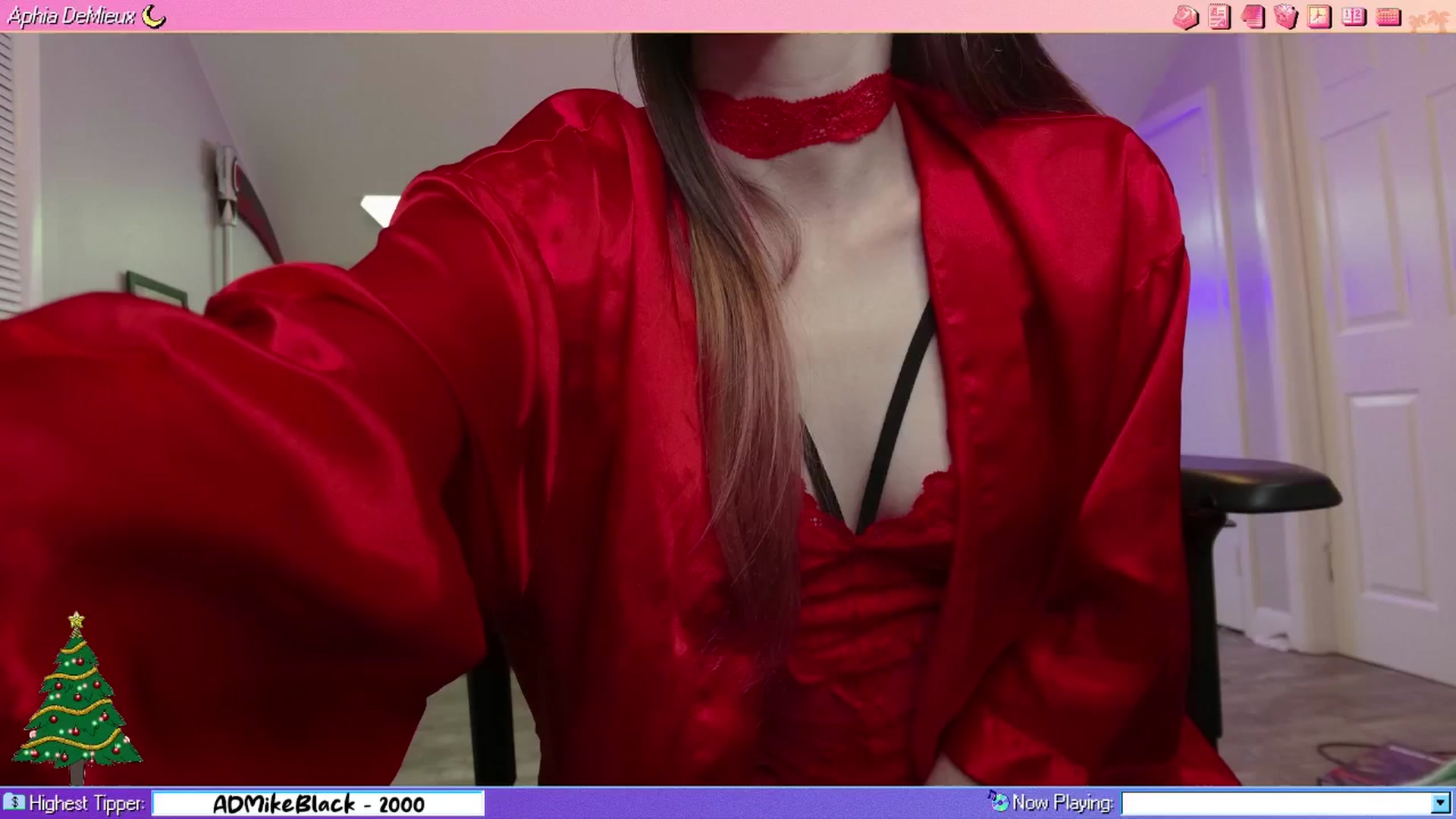
Task: Click the Aphia DeMieux title text
Action: coord(71,16)
